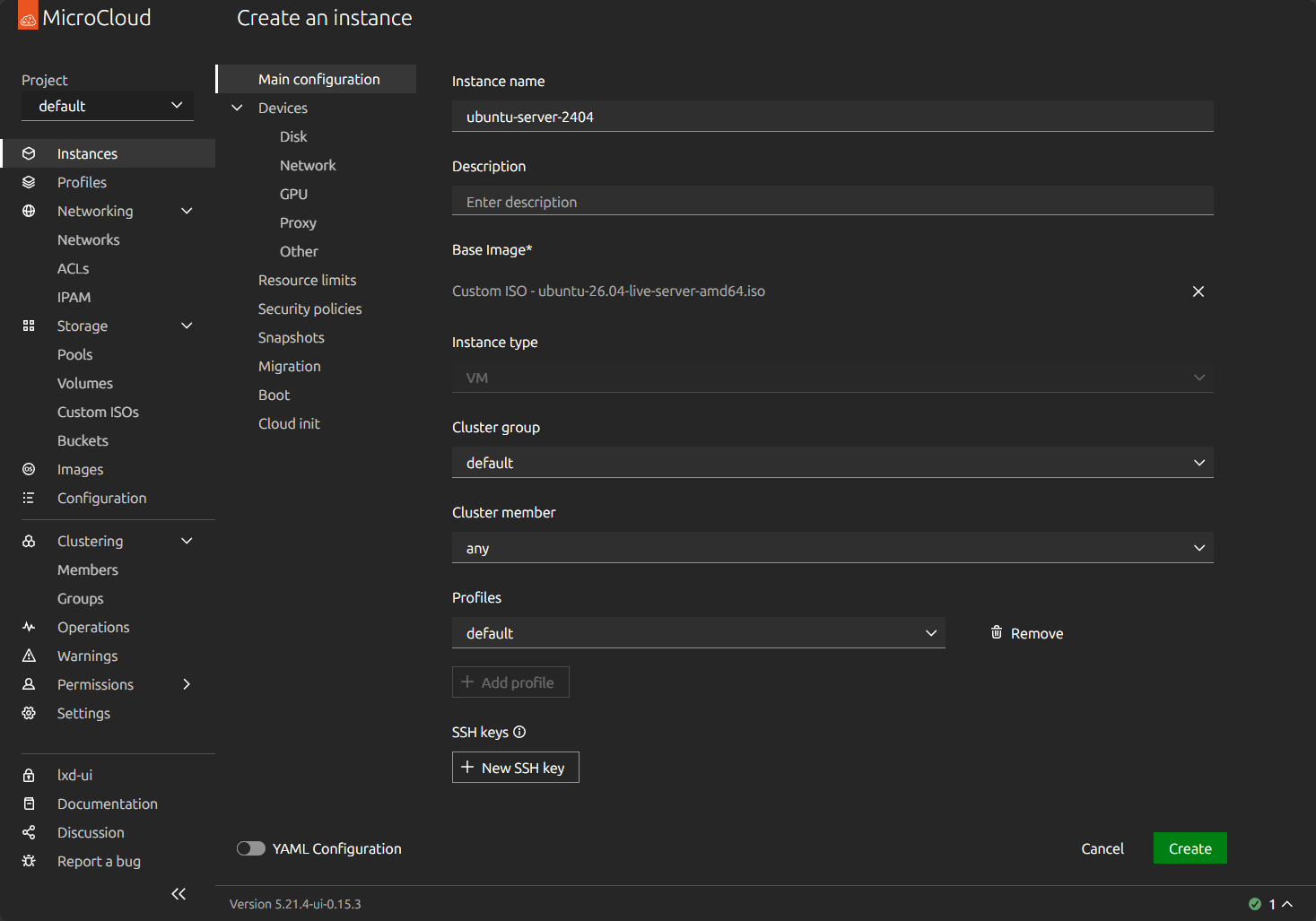Click the Documentation book icon
1316x921 pixels.
[x=29, y=804]
